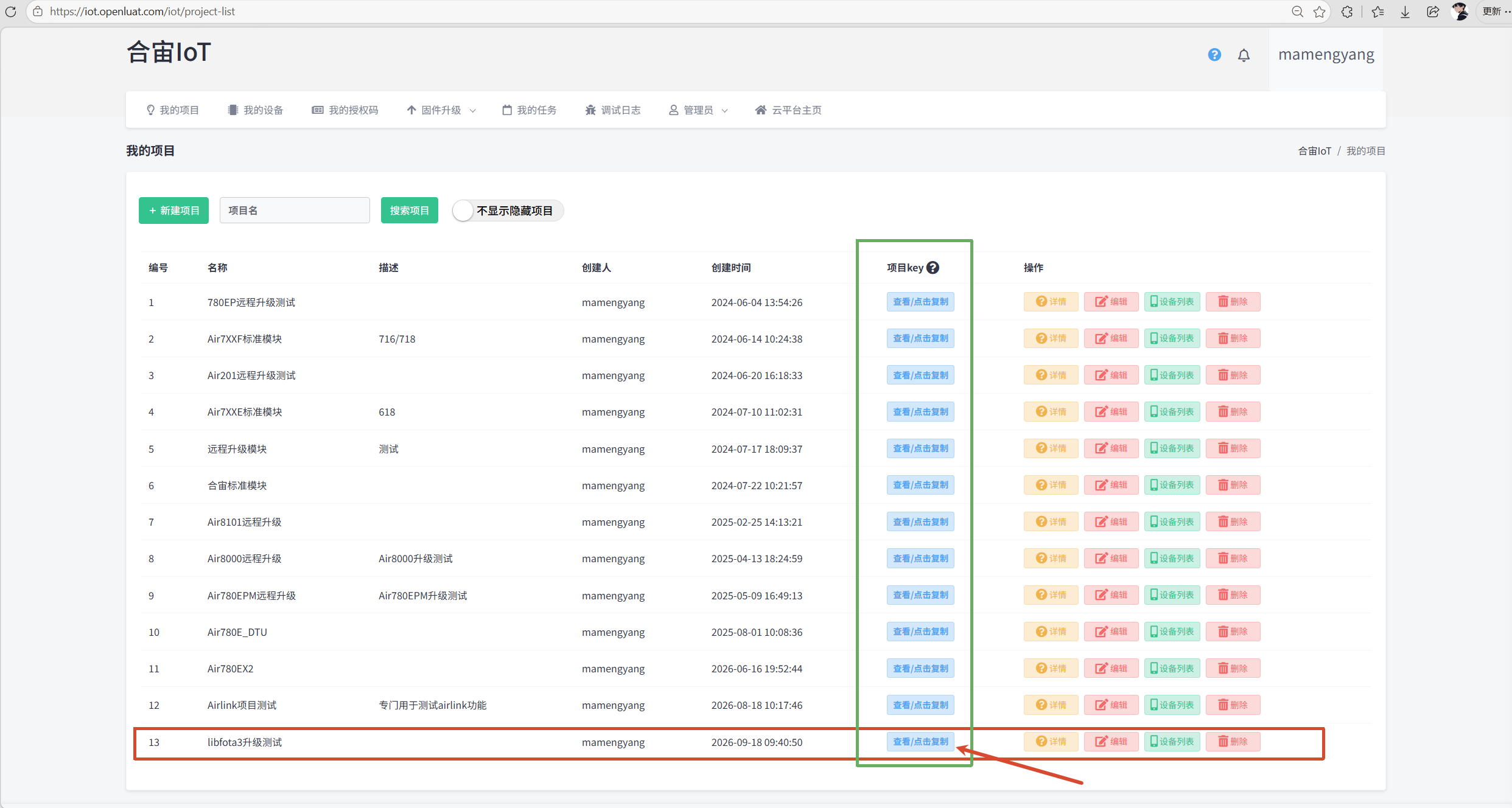
Task: Click 删除 for 远程升级模块 row
Action: click(x=1233, y=448)
